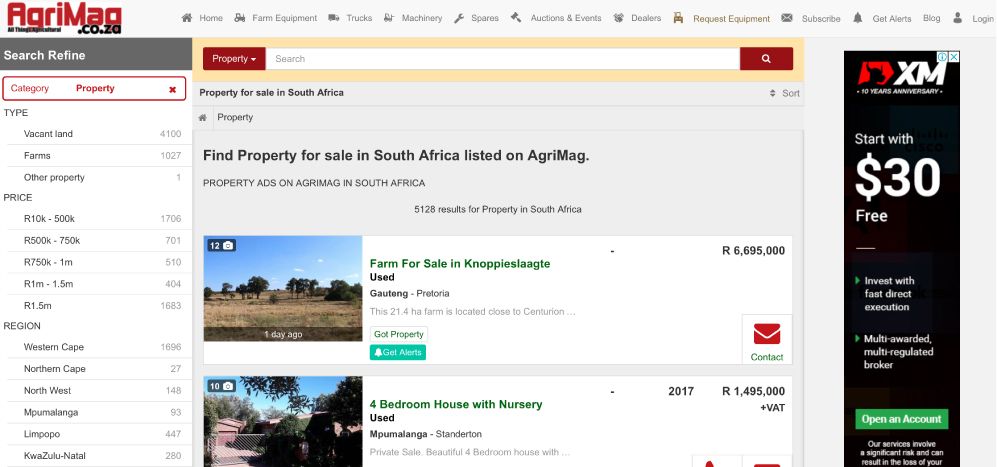Open the Trucks menu item
Screen dimensions: 997x467
(359, 18)
